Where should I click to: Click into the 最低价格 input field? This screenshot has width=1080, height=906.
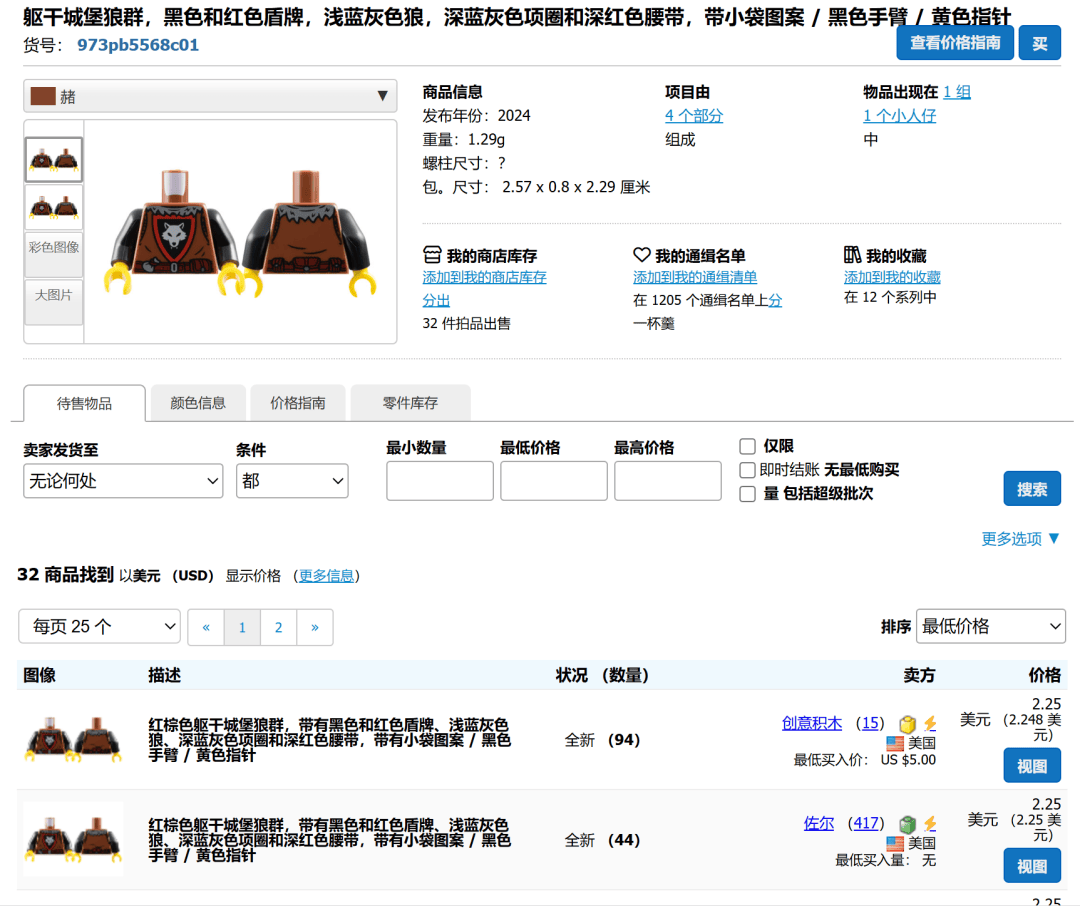pos(553,481)
